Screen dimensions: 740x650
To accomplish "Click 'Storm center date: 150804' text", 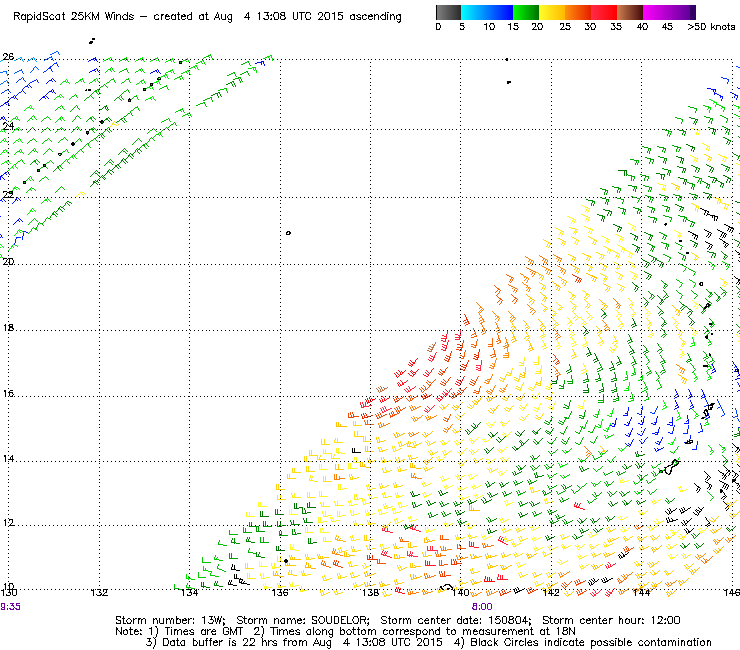I will click(455, 620).
